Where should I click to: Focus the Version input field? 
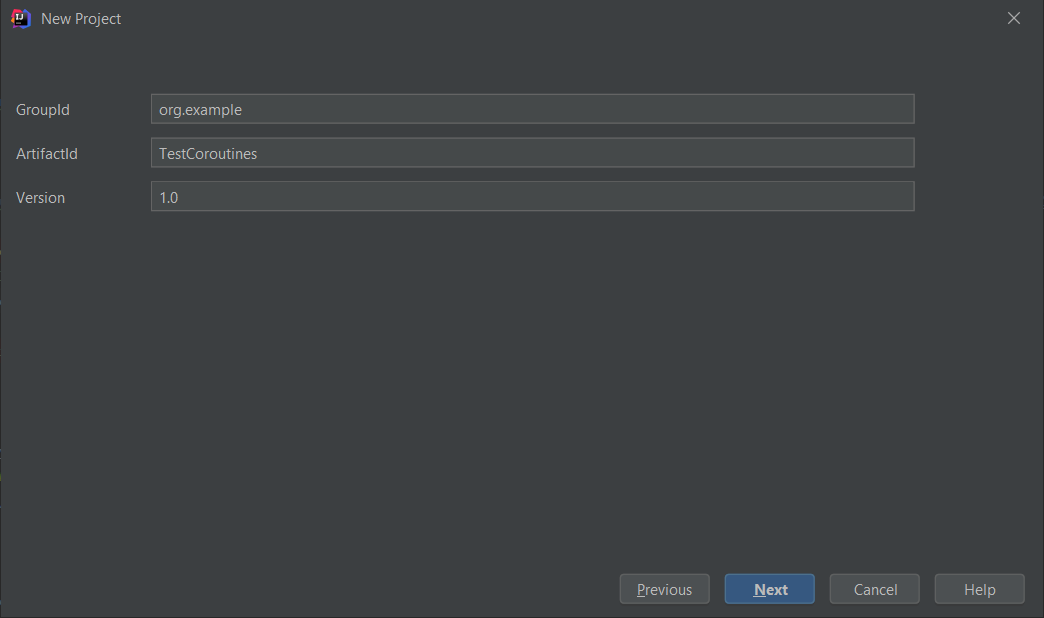[532, 197]
